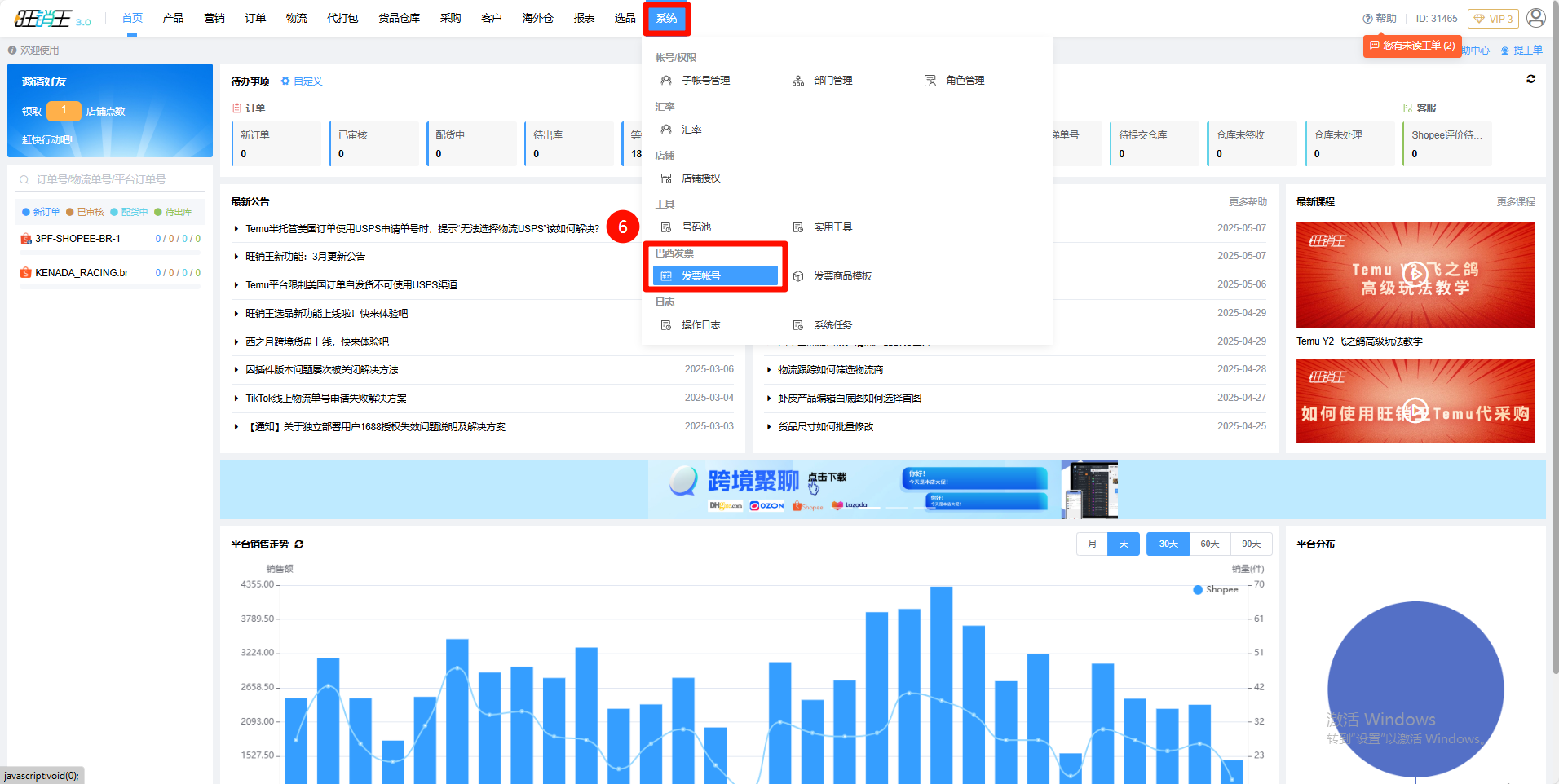The height and width of the screenshot is (784, 1559).
Task: Open the 物流 menu
Action: tap(297, 18)
